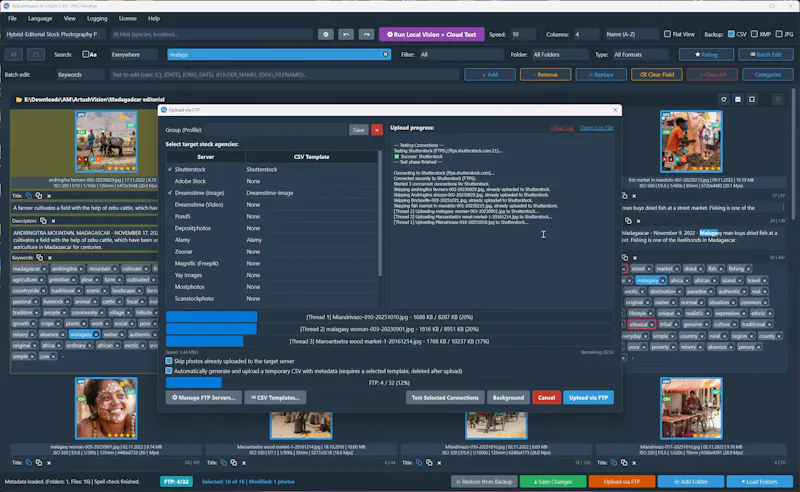Copy title of Maroantsetra wood market photo

[223, 462]
